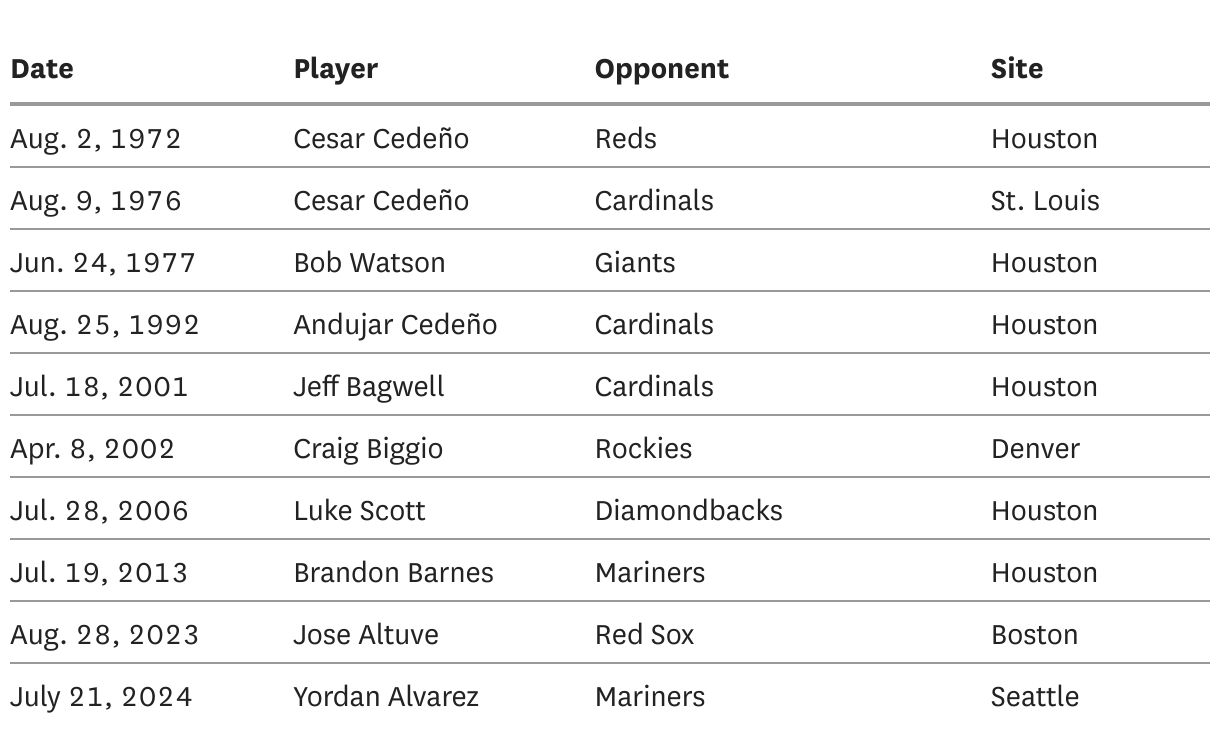The image size is (1220, 734).
Task: Click the Bob Watson player cell
Action: click(369, 262)
